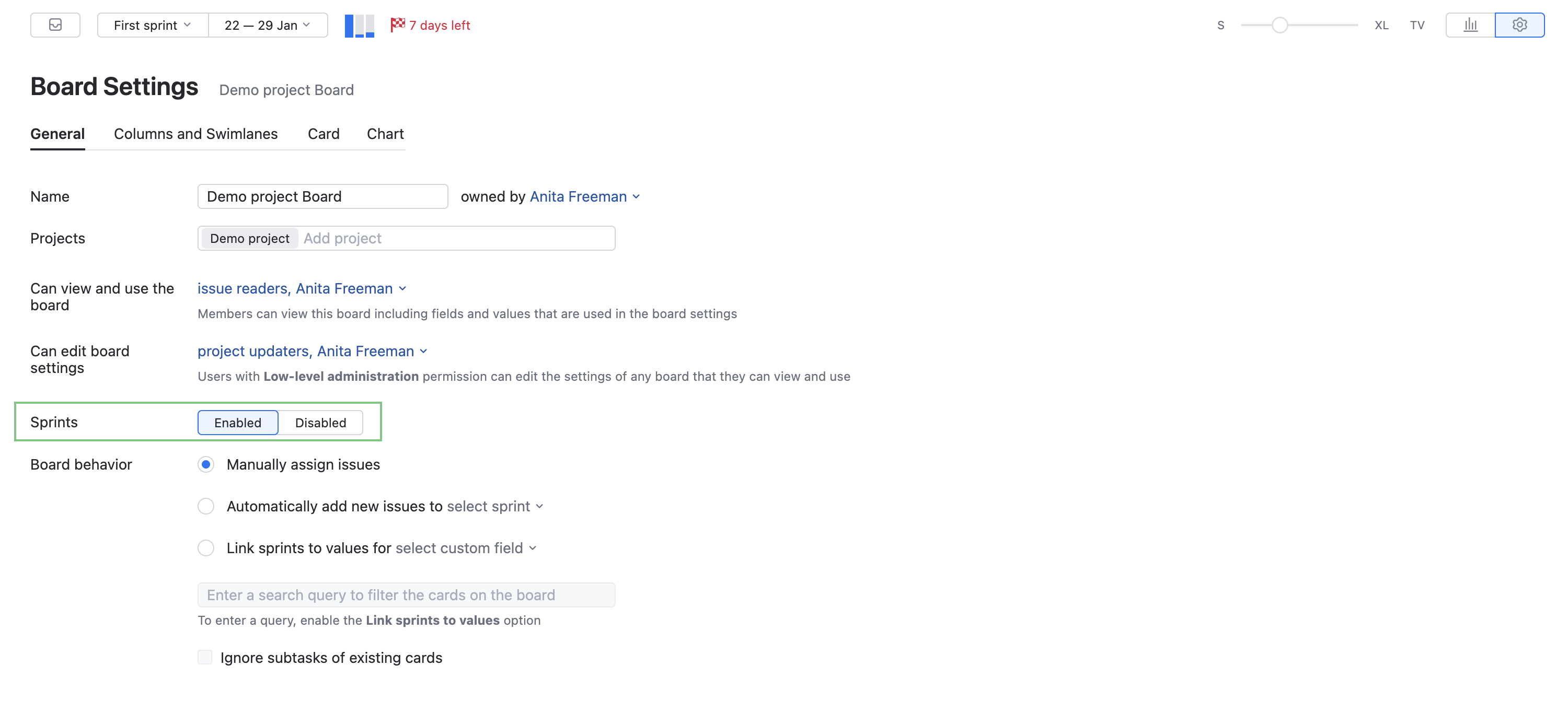The height and width of the screenshot is (701, 1568).
Task: Open the First sprint dropdown
Action: point(152,25)
